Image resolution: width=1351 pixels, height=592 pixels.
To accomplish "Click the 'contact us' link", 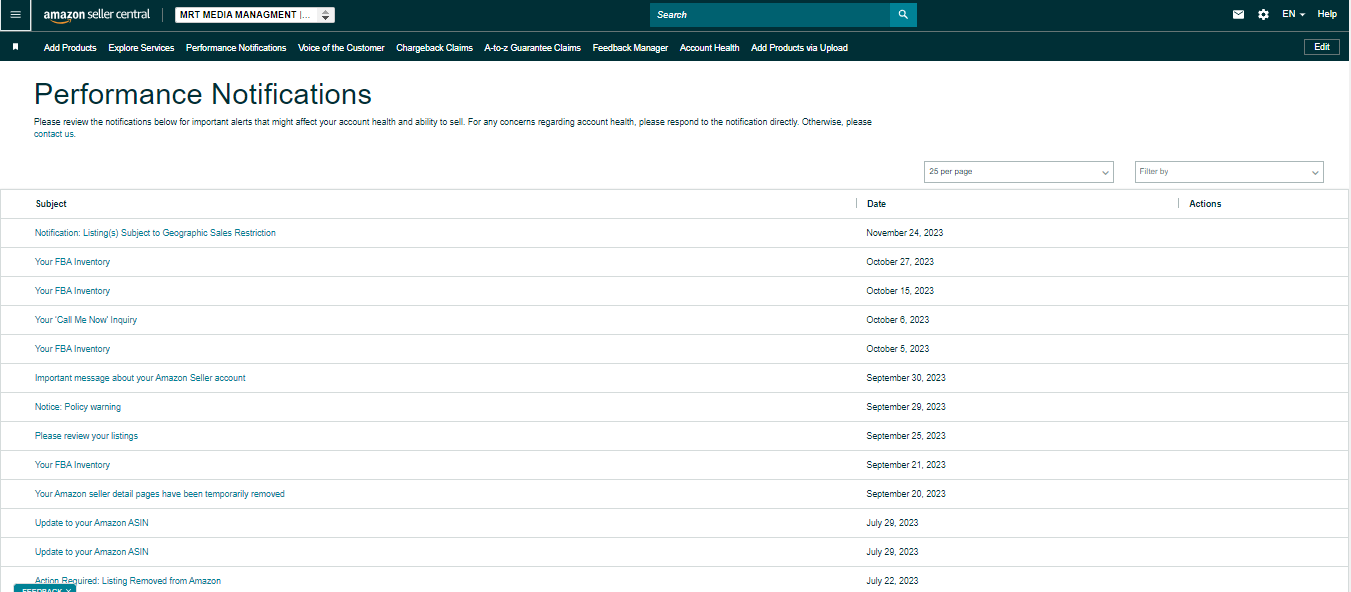I will point(54,134).
